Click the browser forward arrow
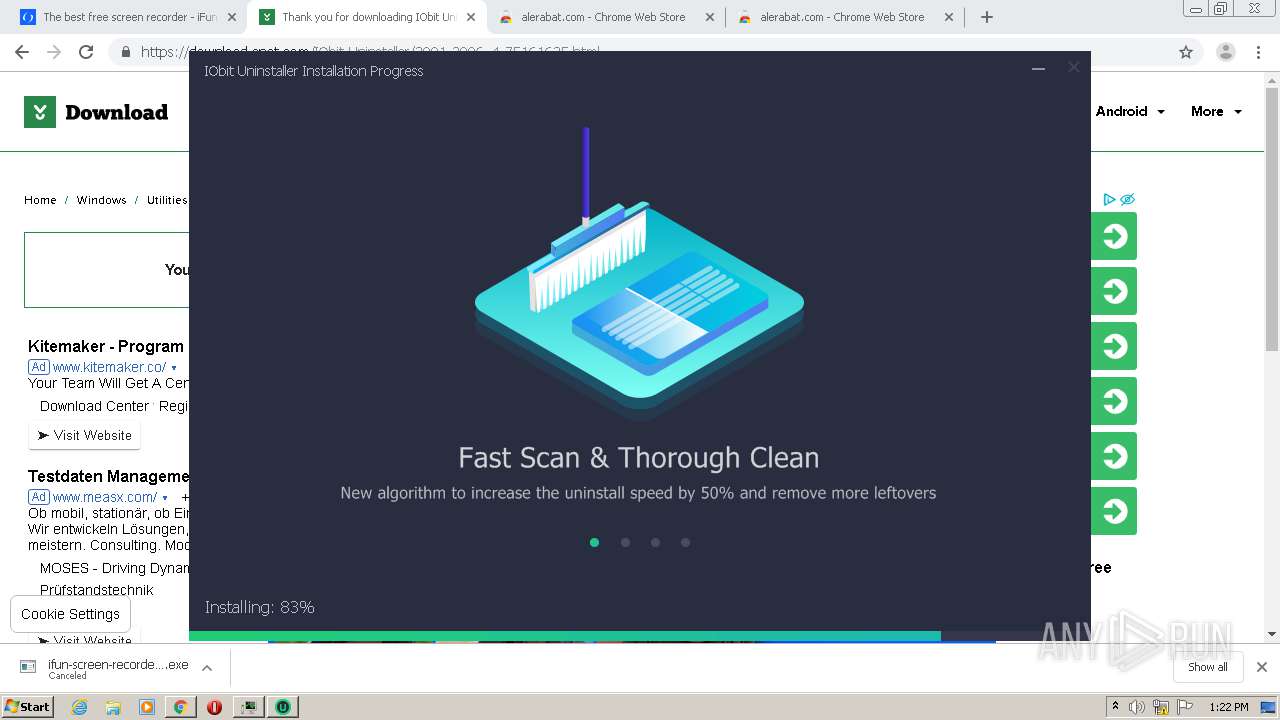This screenshot has width=1280, height=720. (54, 52)
